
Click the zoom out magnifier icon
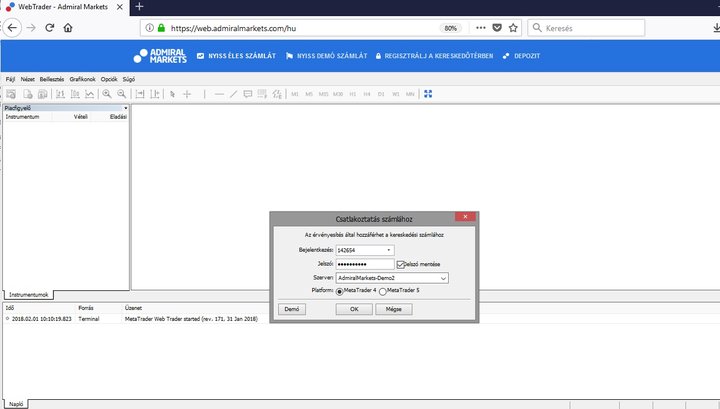(122, 94)
